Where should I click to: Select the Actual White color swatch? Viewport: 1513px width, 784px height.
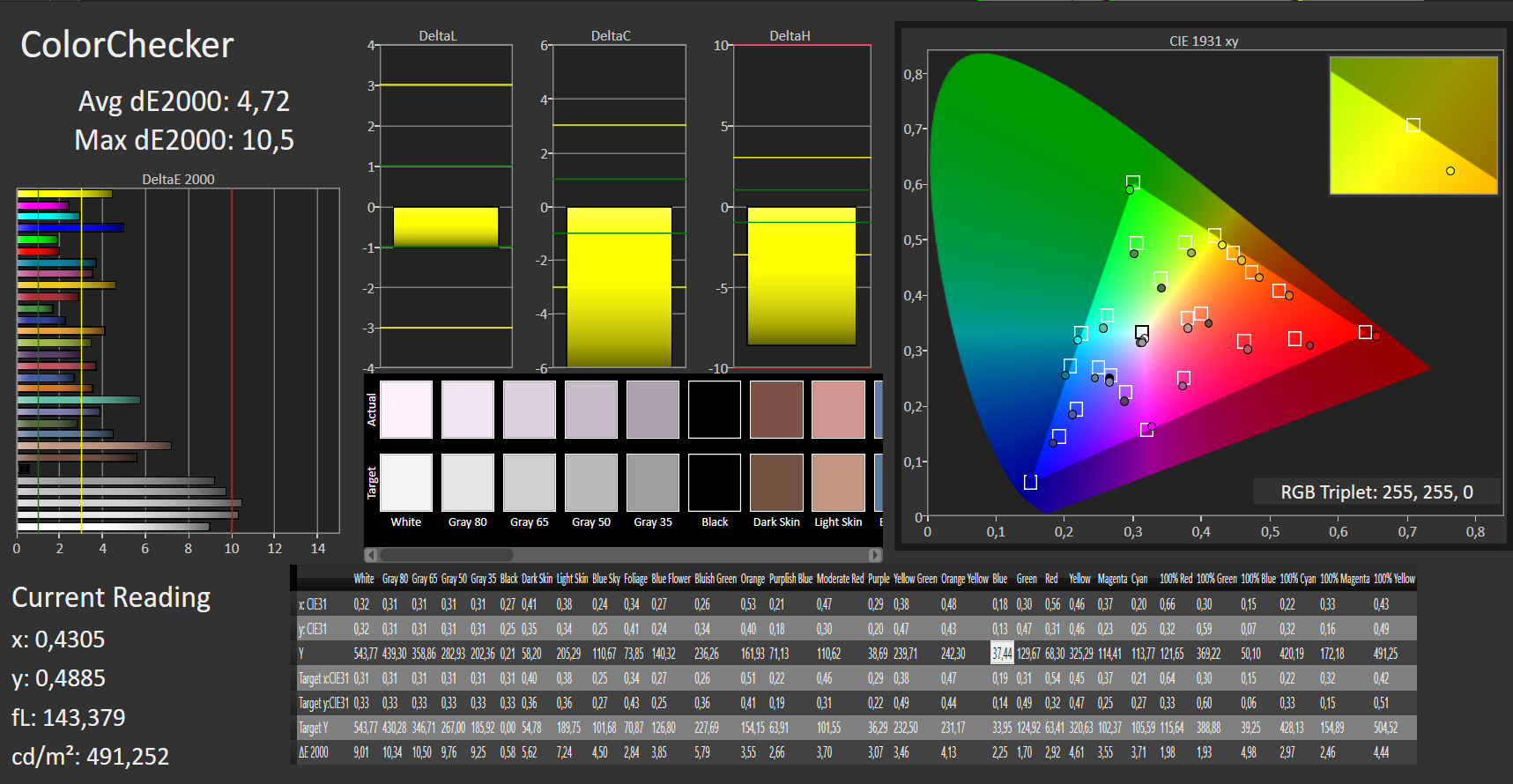406,410
